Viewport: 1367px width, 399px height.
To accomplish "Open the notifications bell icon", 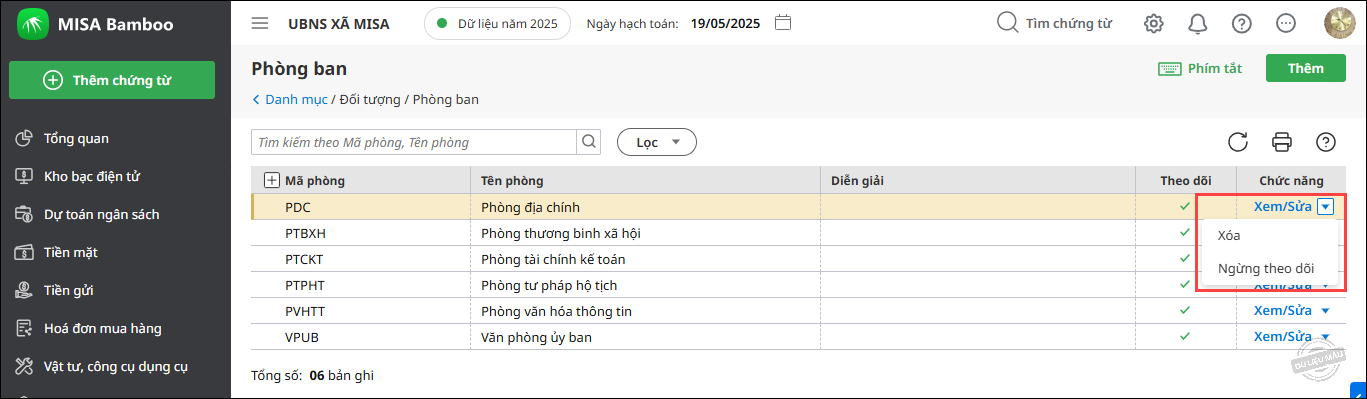I will point(1198,23).
